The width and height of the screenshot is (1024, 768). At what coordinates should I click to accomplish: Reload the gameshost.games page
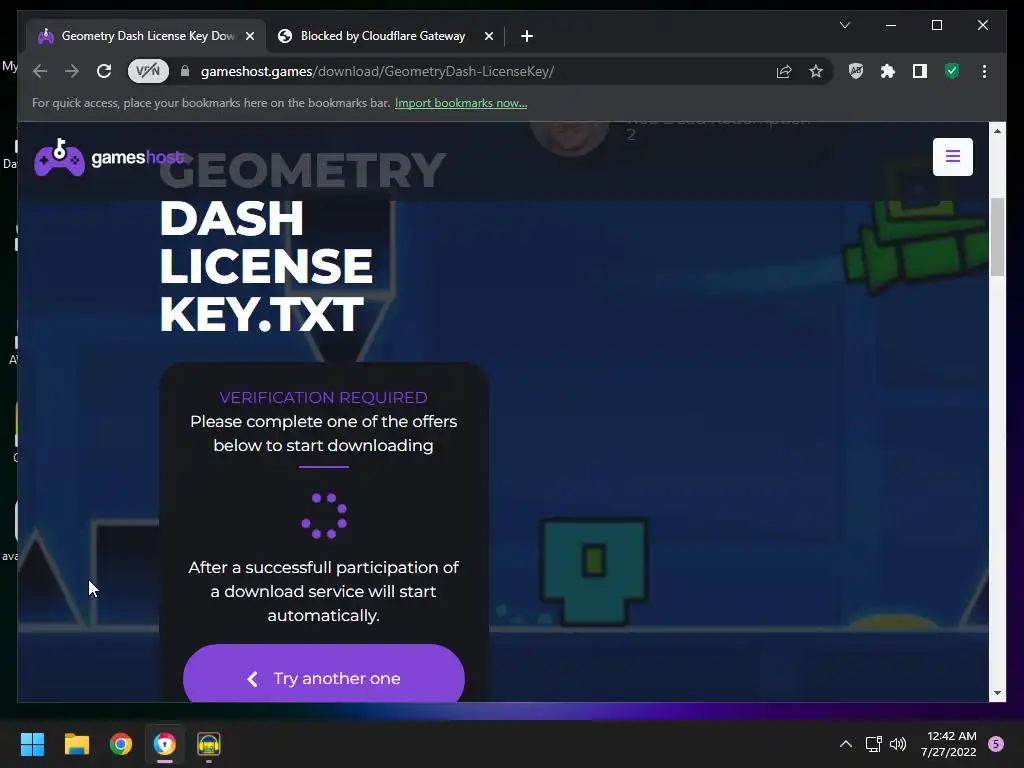[104, 71]
